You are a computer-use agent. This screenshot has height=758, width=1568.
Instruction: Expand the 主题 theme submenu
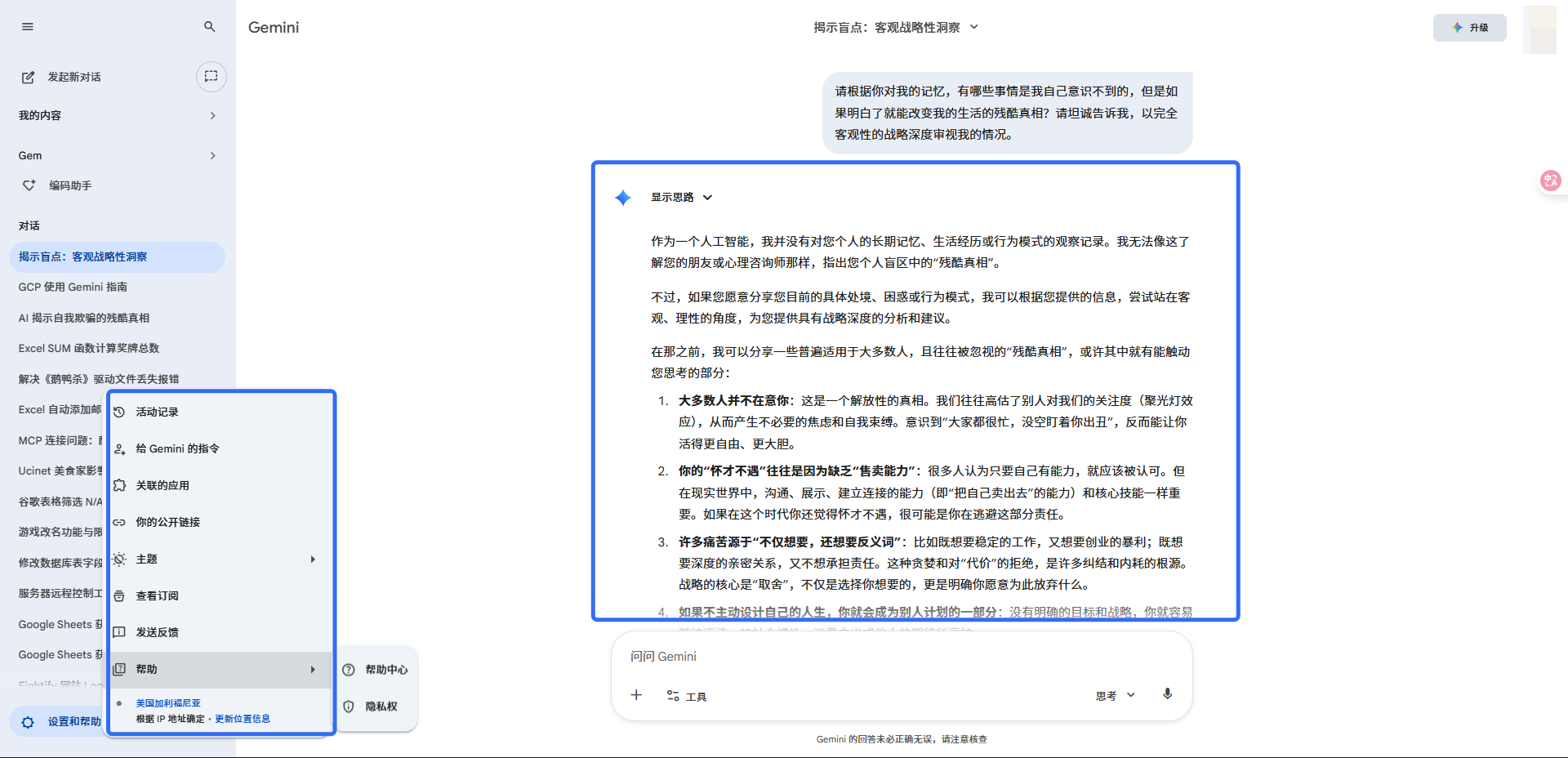220,559
